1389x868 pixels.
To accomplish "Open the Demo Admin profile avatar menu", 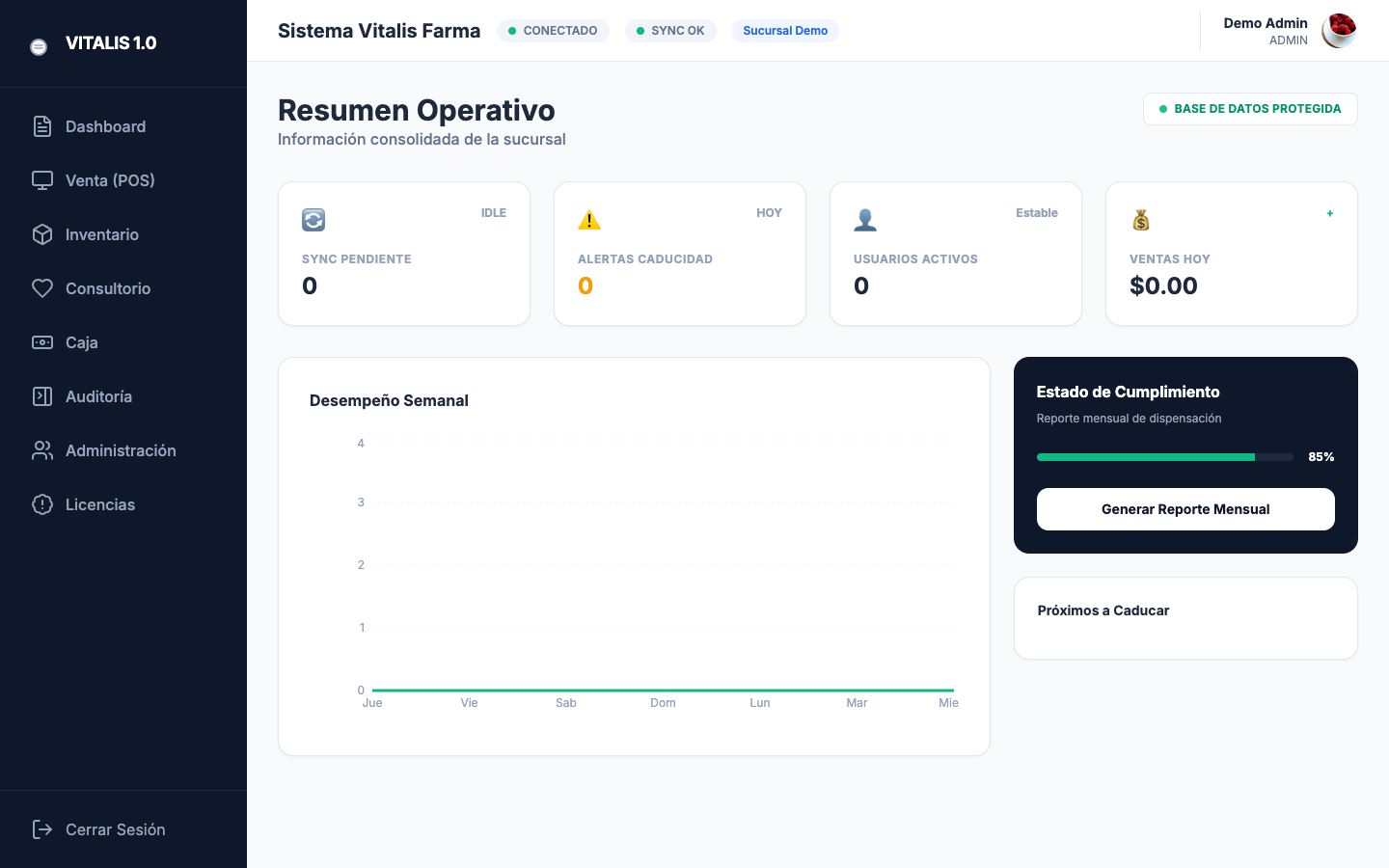I will coord(1340,31).
